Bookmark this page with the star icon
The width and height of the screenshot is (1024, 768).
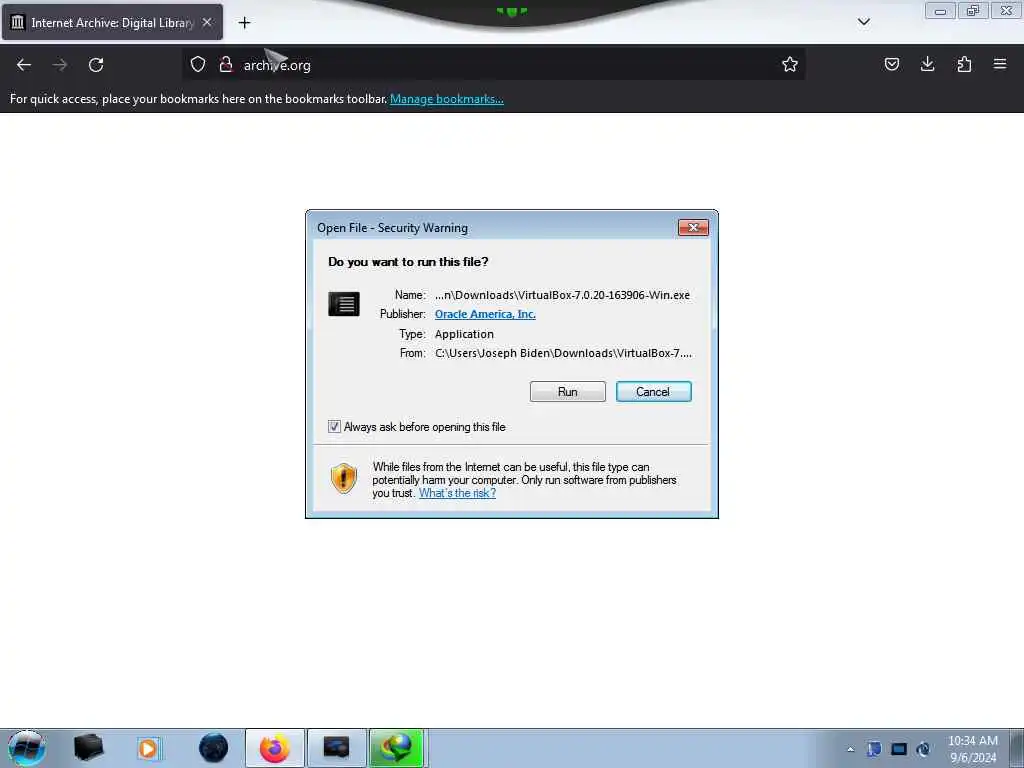coord(790,64)
